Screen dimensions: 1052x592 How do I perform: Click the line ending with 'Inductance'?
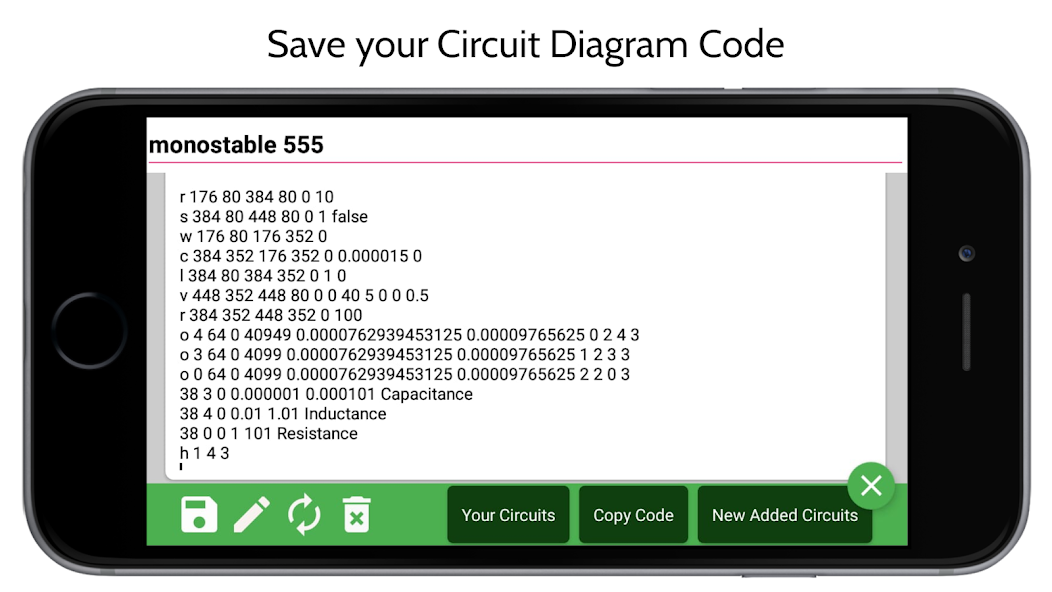(x=283, y=413)
